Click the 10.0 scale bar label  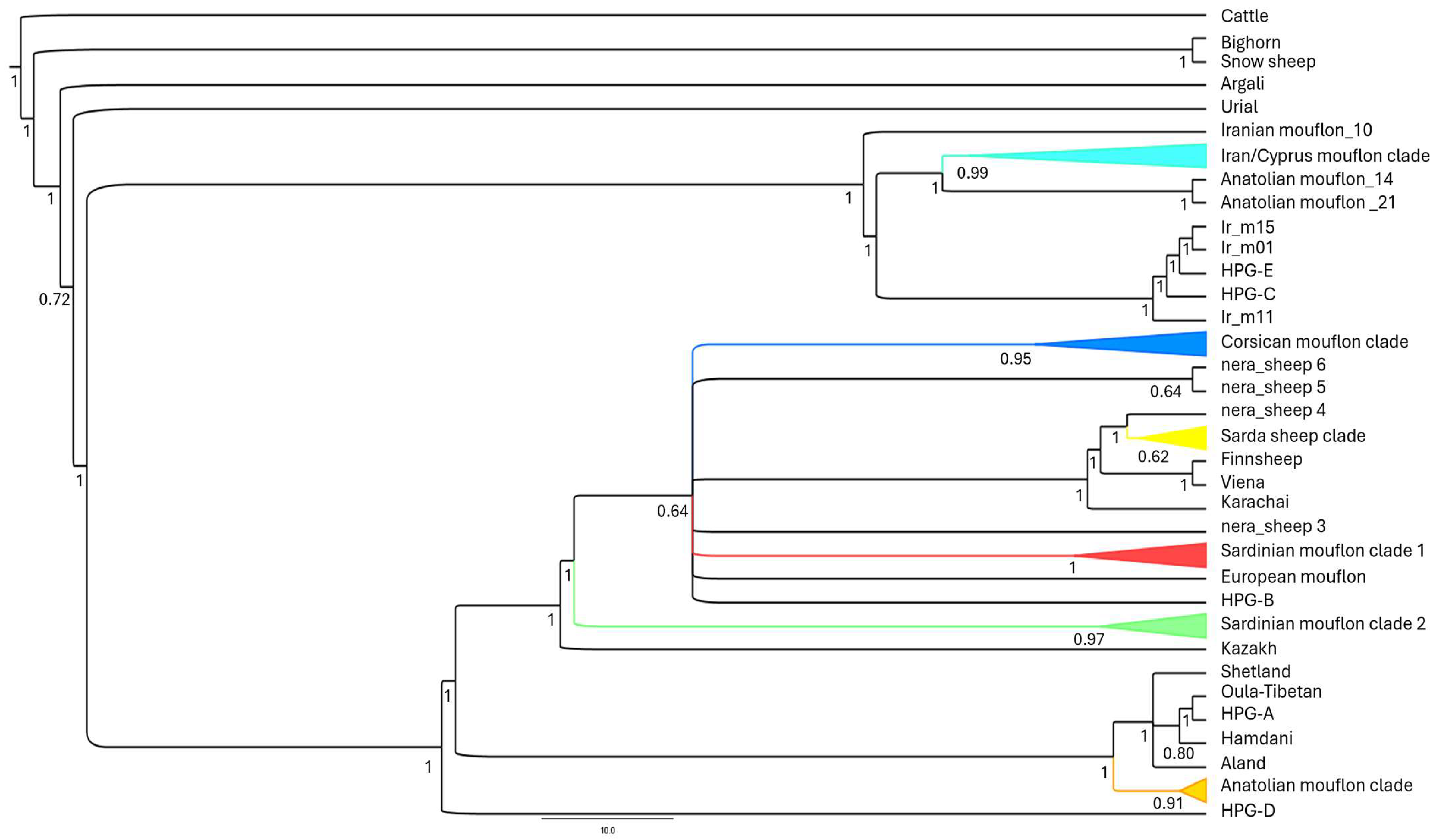[x=607, y=830]
